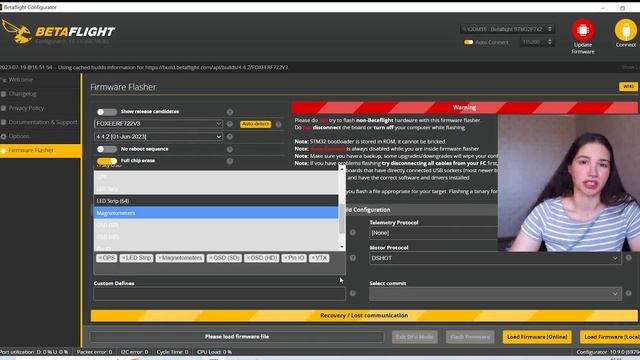Viewport: 640px width, 360px height.
Task: Click the Exit DFU Mode button
Action: tap(415, 337)
